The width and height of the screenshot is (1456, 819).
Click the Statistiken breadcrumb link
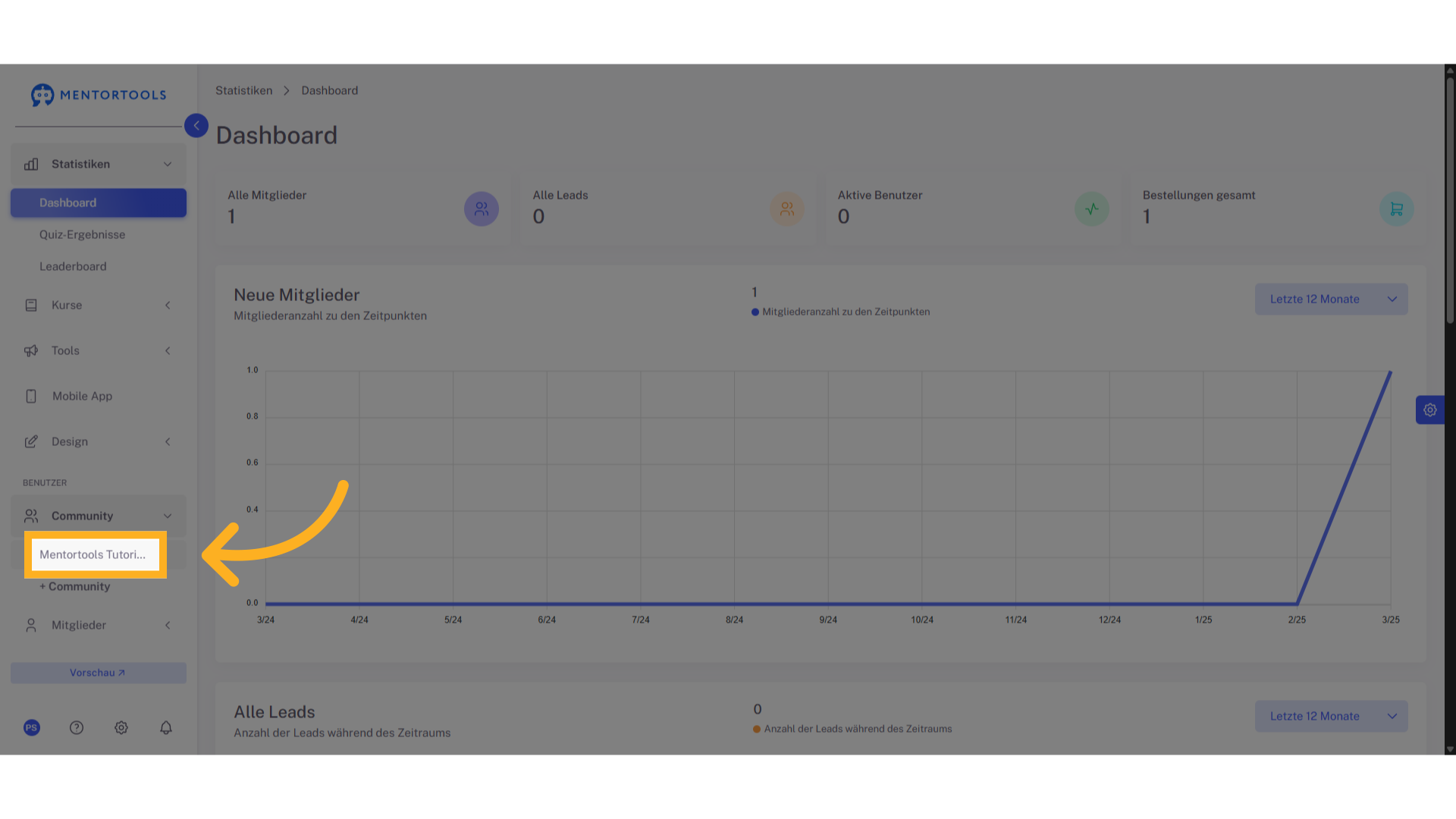point(243,91)
